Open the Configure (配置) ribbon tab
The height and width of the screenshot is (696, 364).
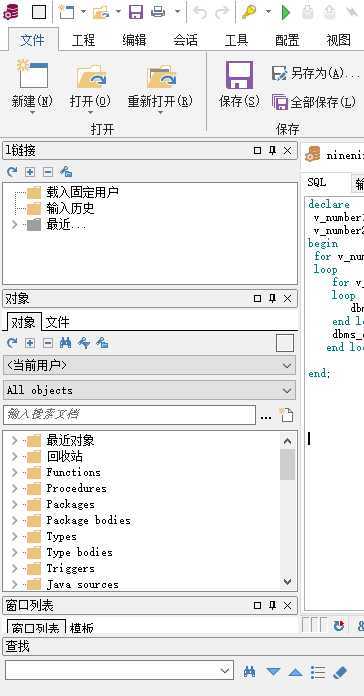point(287,41)
